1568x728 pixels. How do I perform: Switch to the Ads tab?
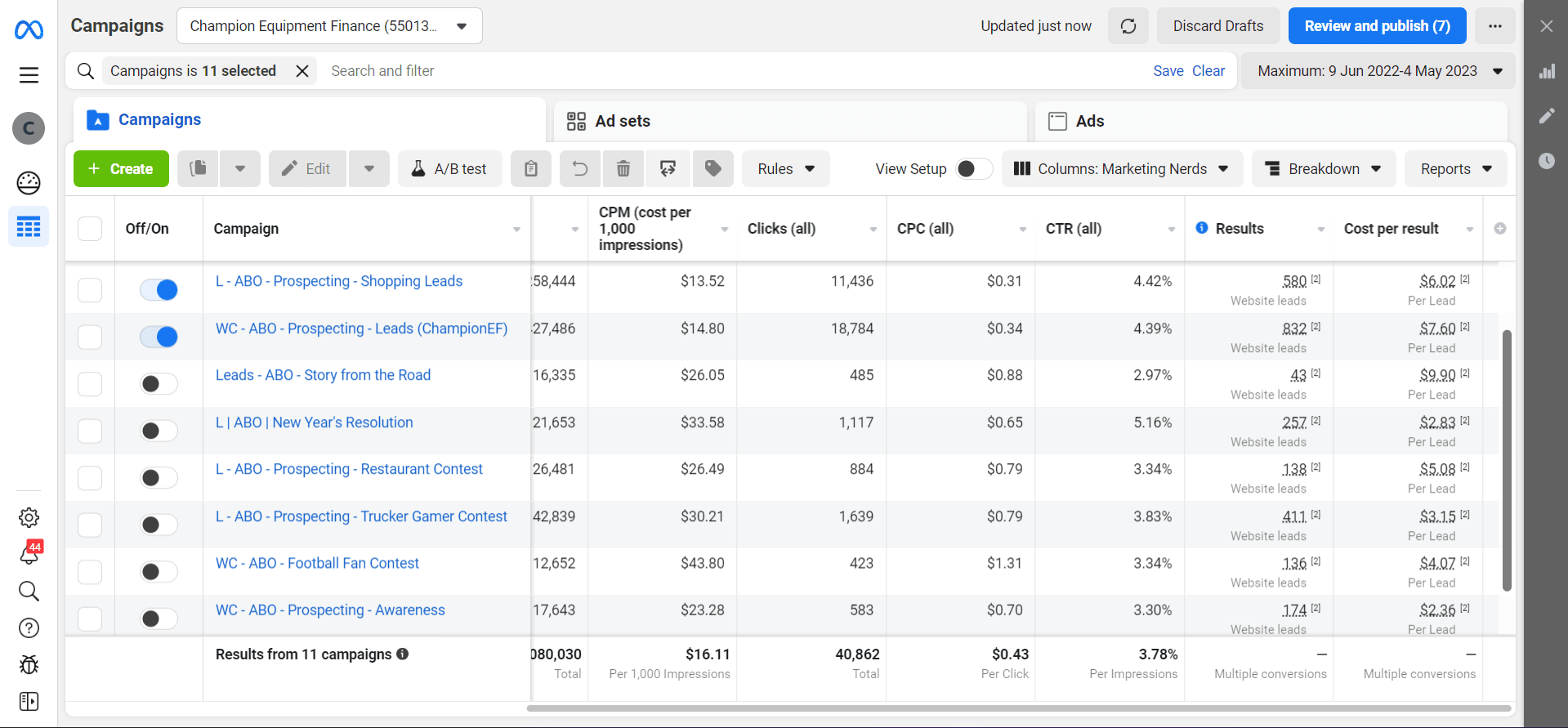pos(1271,121)
